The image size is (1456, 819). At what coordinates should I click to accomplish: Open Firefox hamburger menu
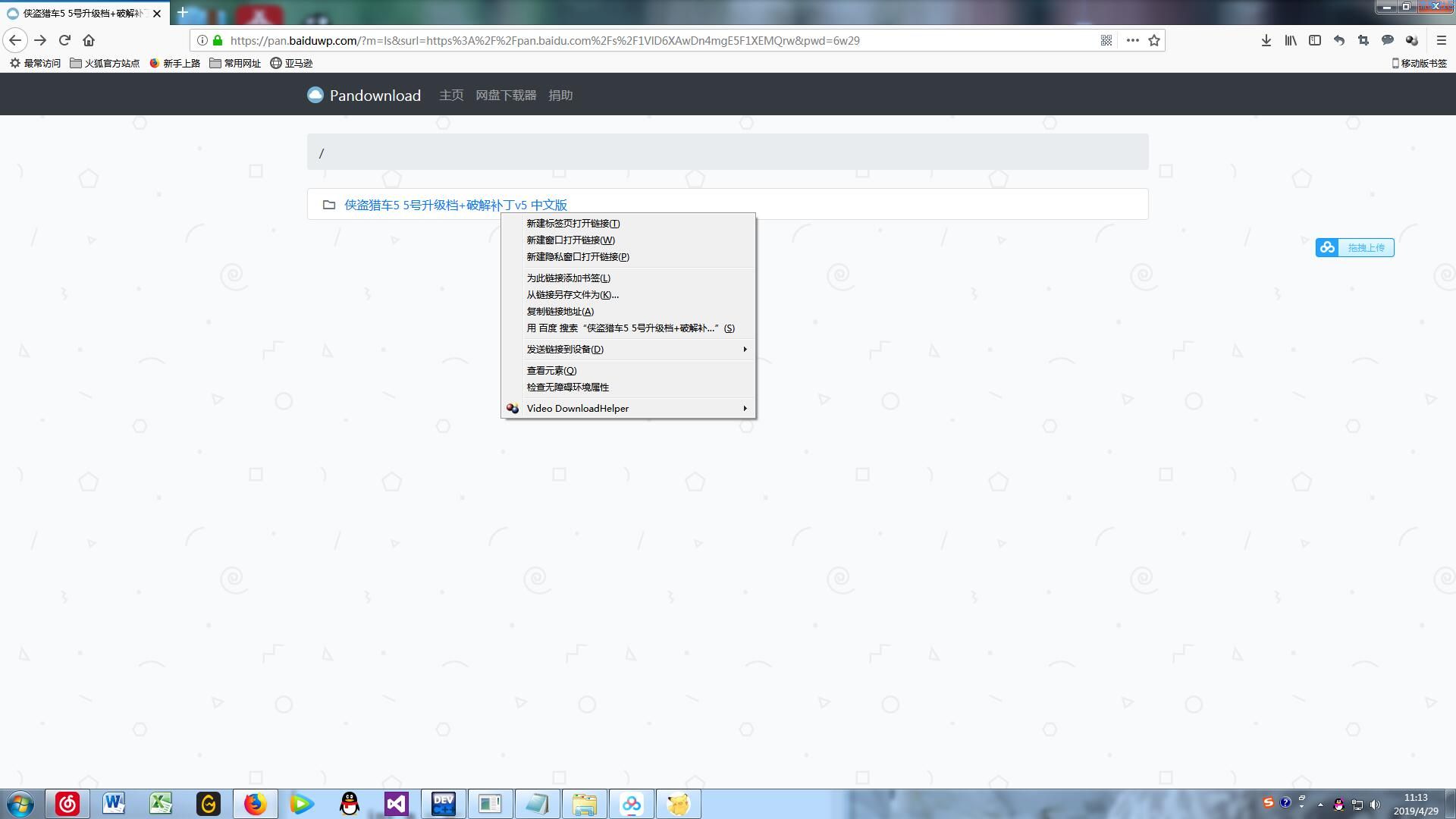pyautogui.click(x=1442, y=40)
